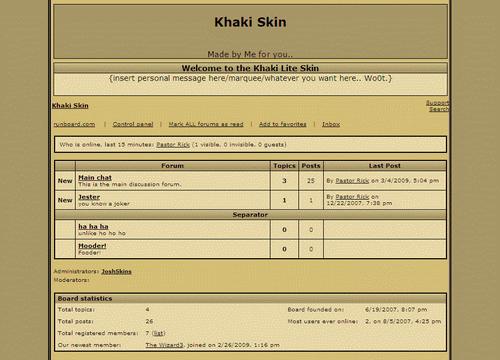
Task: Open the Inbox link
Action: (331, 124)
